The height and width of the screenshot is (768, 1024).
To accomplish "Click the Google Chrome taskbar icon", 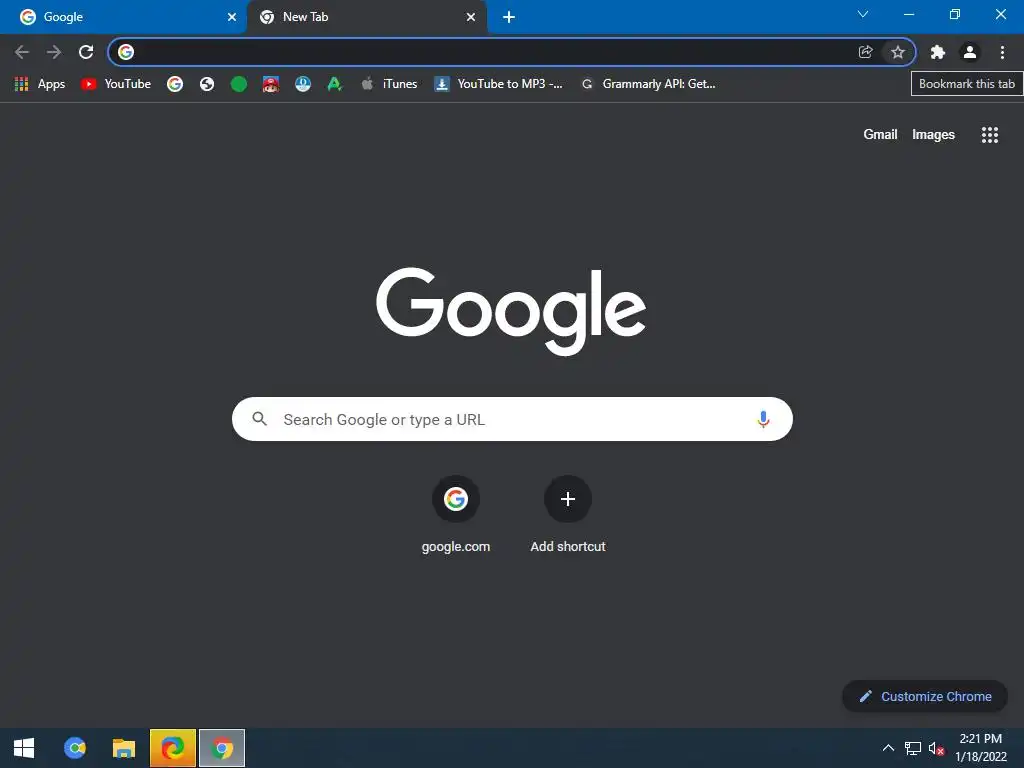I will 222,748.
